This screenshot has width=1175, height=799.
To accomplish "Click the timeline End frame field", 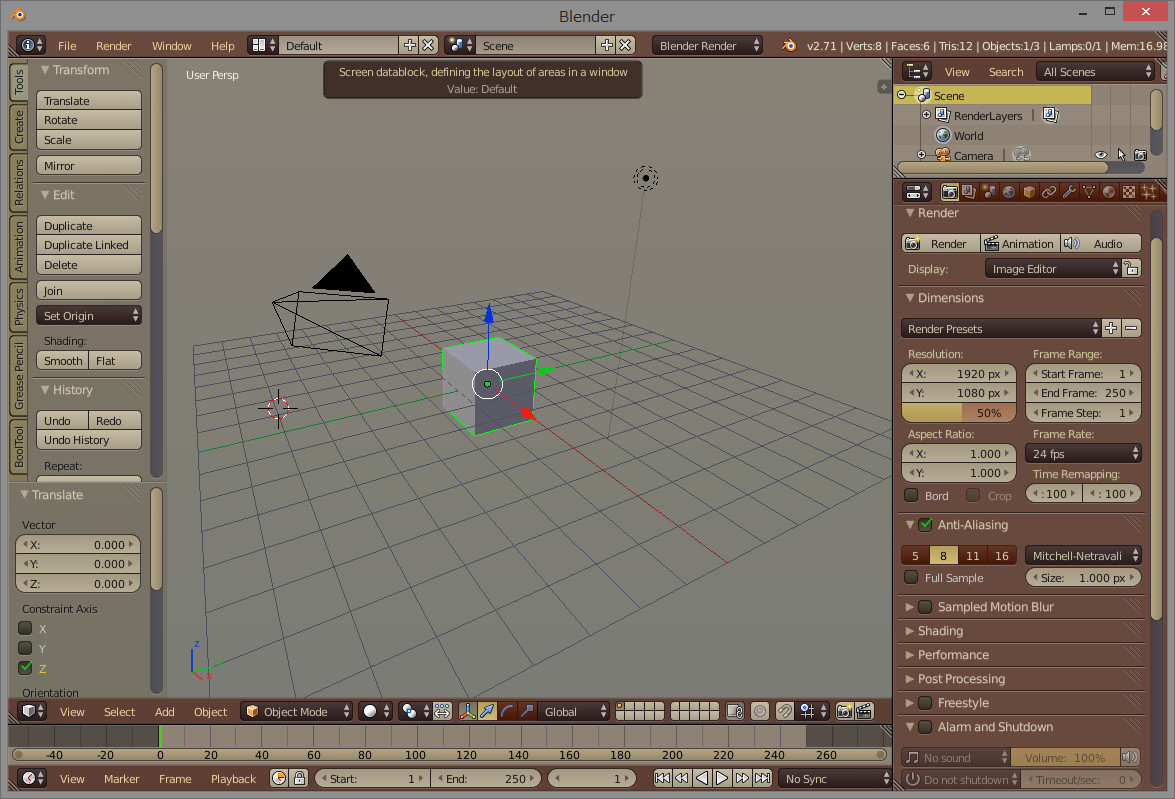I will point(486,779).
